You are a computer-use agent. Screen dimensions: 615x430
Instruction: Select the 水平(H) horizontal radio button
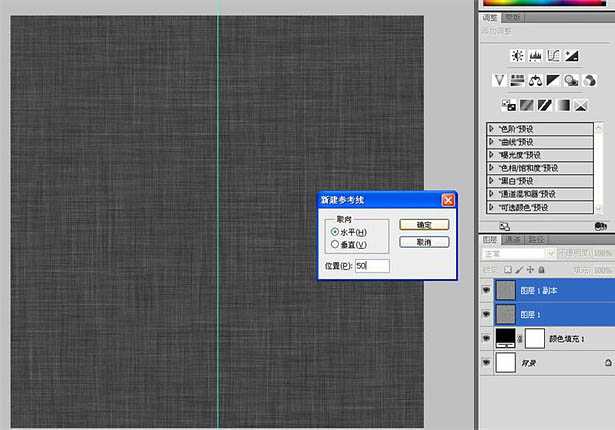point(334,231)
